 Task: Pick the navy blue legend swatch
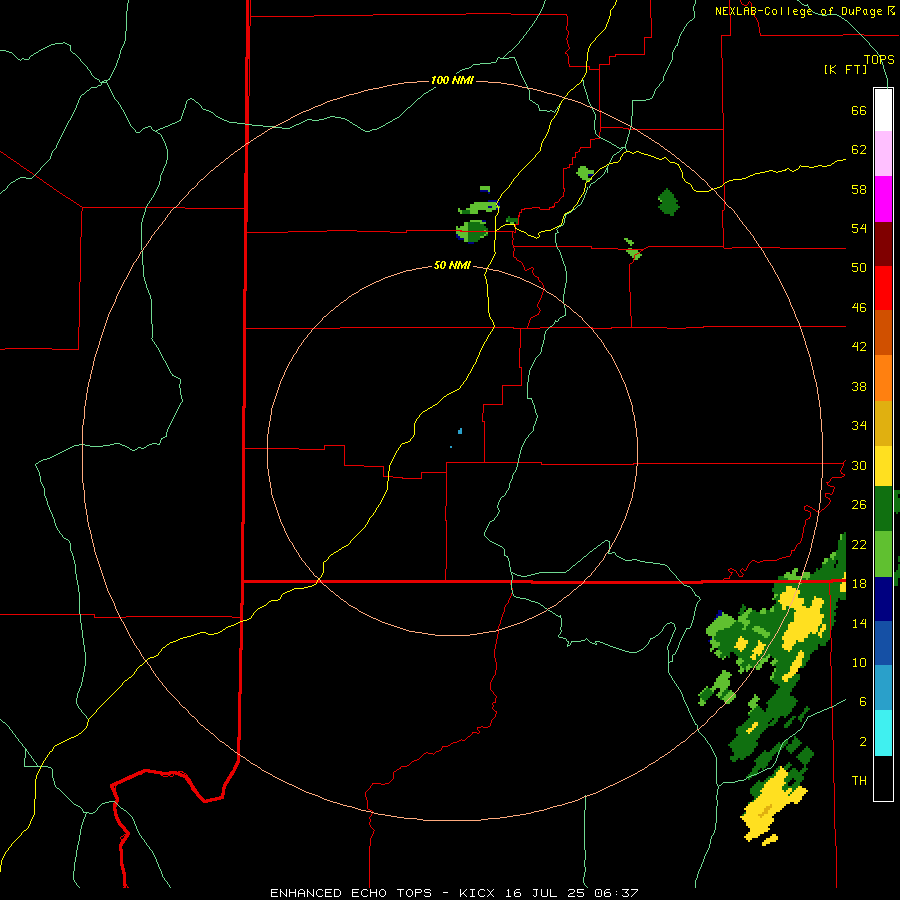point(883,599)
